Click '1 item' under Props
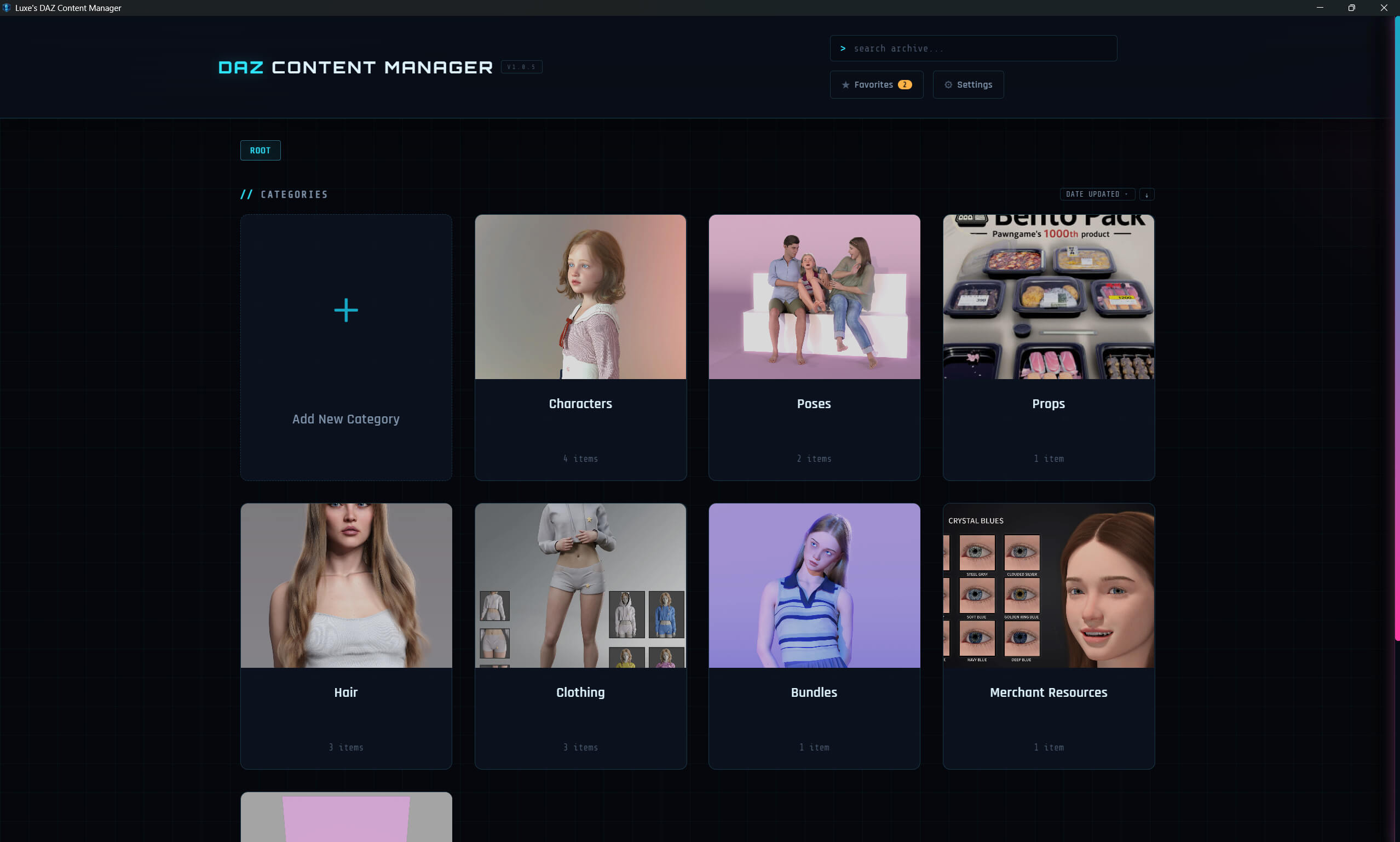This screenshot has height=842, width=1400. point(1048,459)
